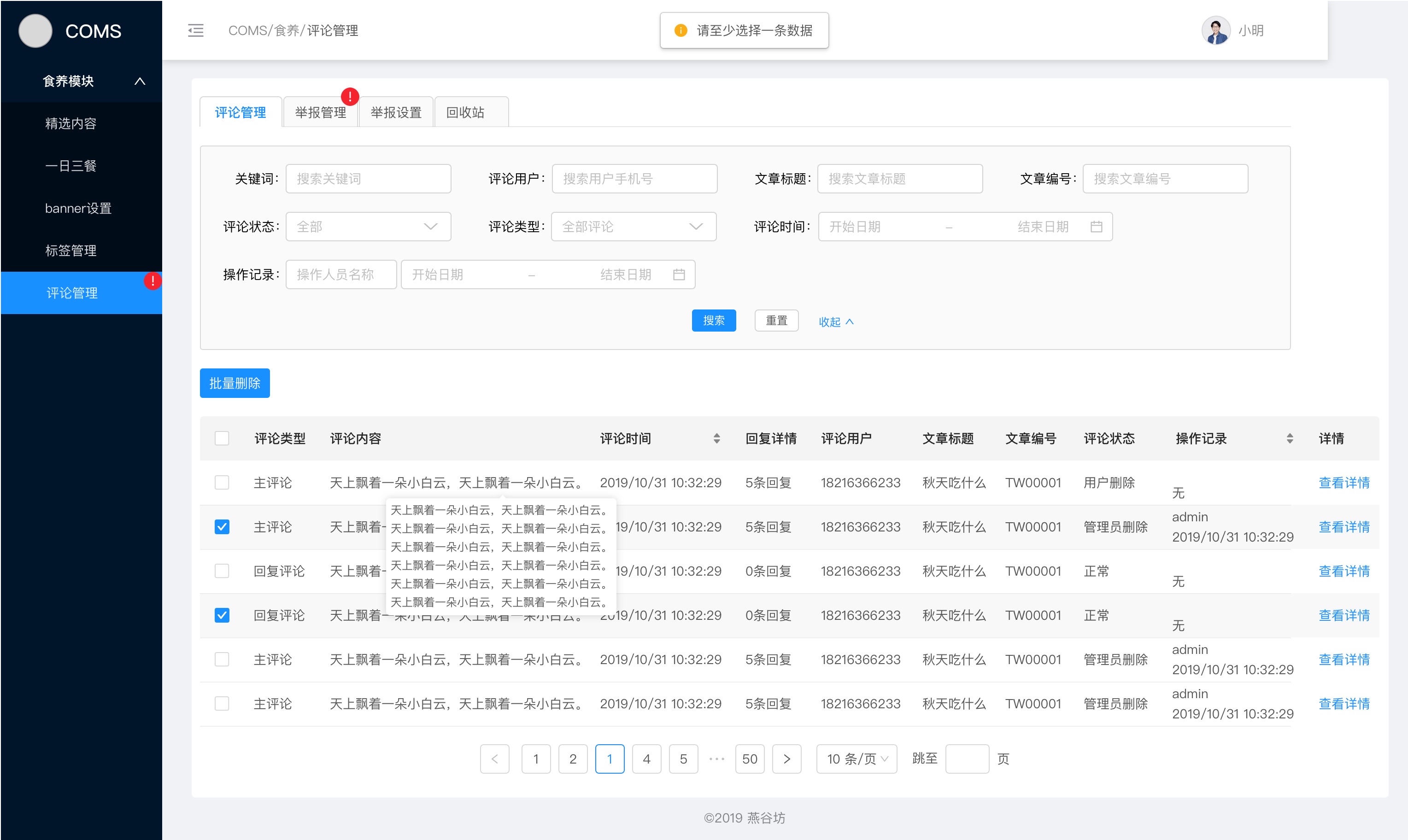The width and height of the screenshot is (1408, 840).
Task: Toggle checkbox on fourth 回复评论 row
Action: pyautogui.click(x=221, y=615)
